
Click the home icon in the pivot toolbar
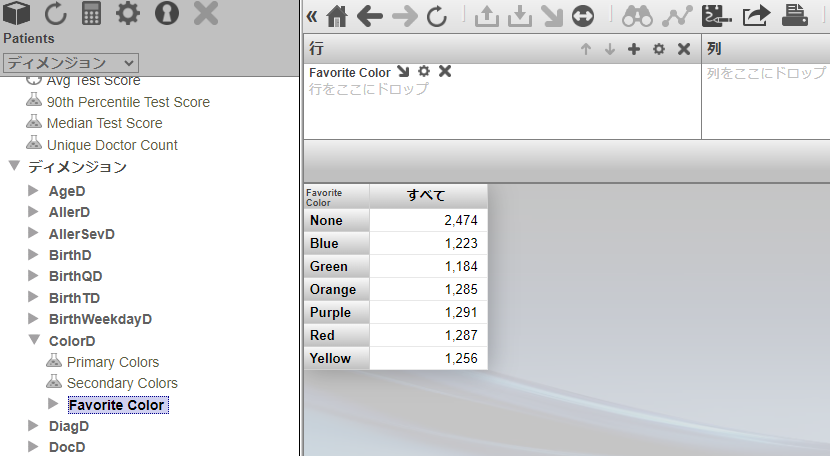point(337,17)
